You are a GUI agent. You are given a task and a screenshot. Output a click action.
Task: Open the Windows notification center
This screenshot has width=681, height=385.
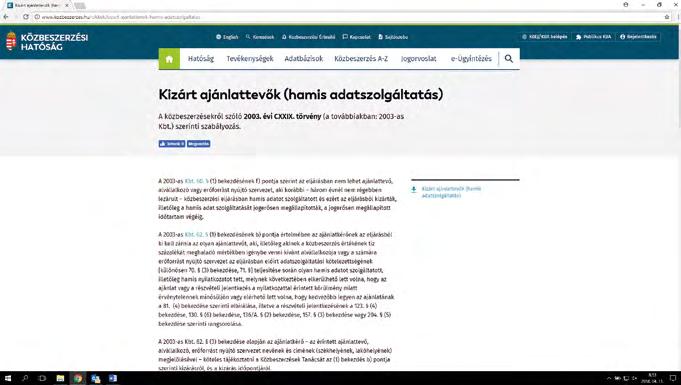pos(673,378)
